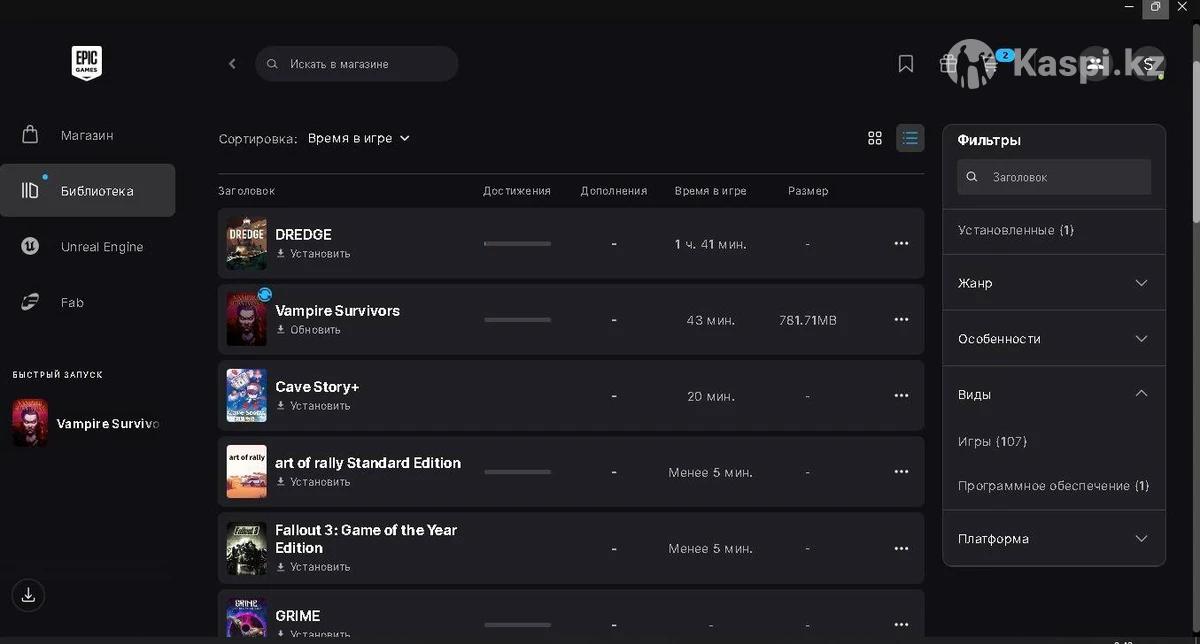Open Cave Story+ three-dots options menu
The image size is (1200, 644).
[x=901, y=396]
